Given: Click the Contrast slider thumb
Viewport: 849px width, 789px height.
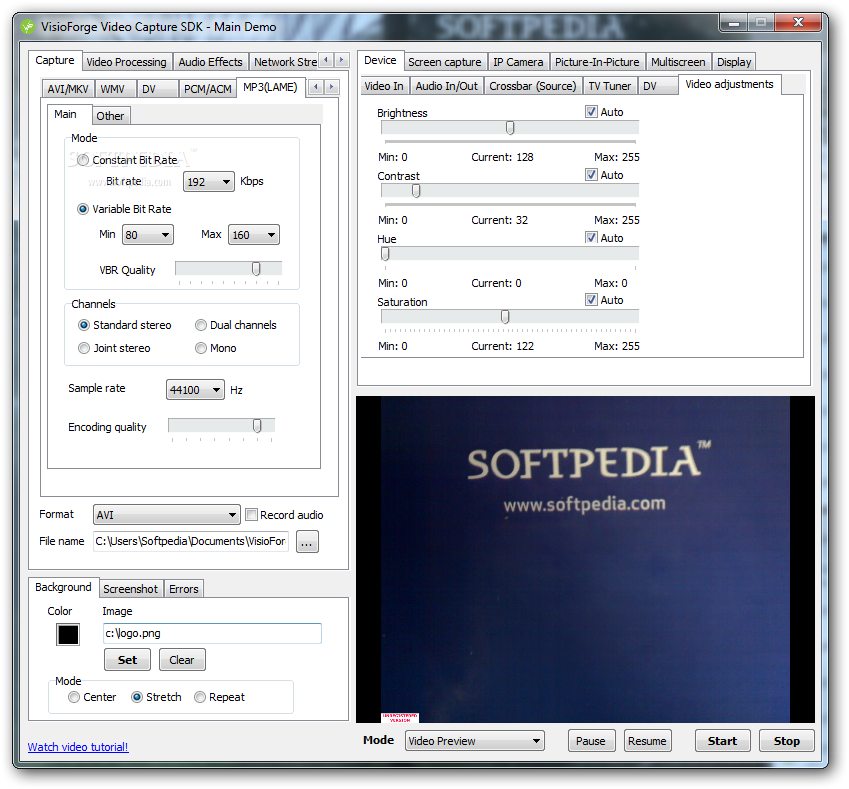Looking at the screenshot, I should pos(416,191).
